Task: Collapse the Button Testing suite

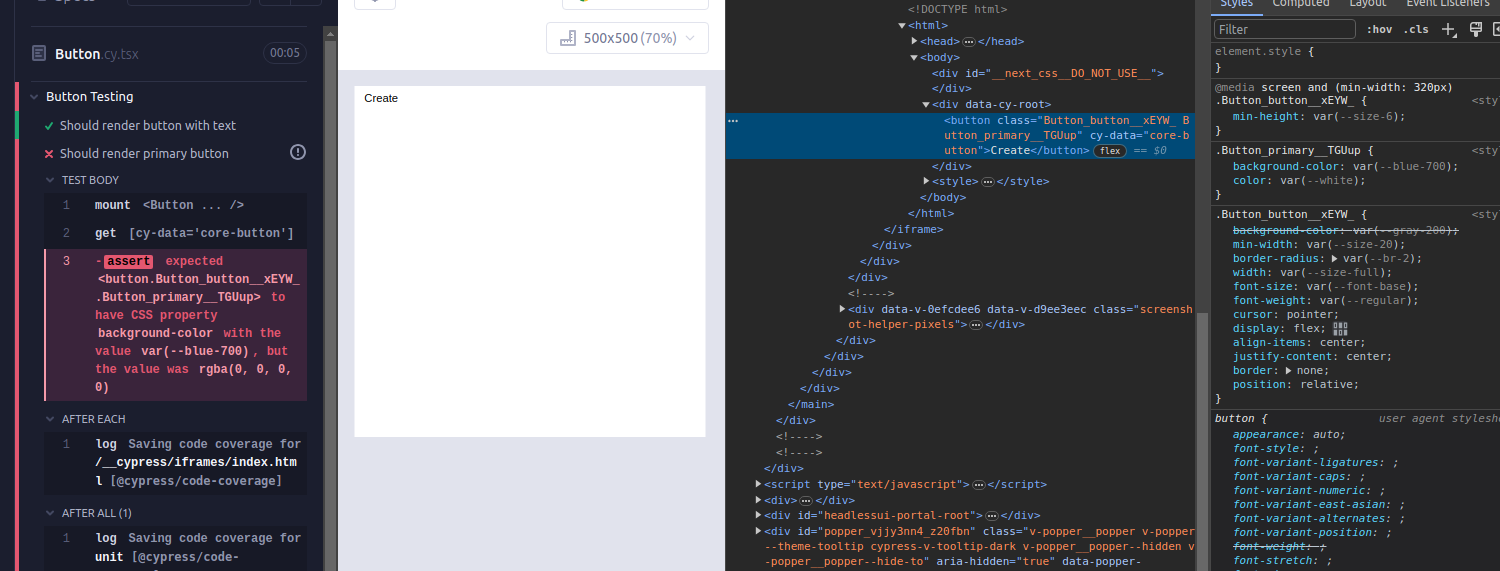Action: (32, 97)
